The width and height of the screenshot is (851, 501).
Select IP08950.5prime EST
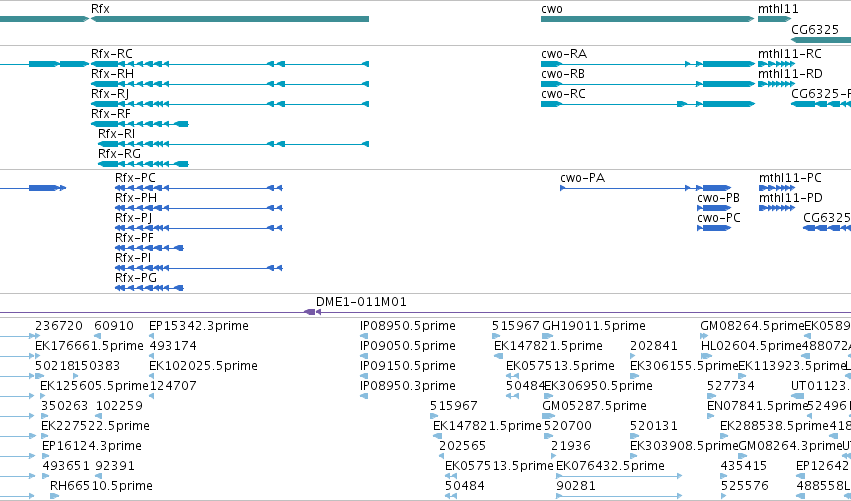(x=408, y=326)
